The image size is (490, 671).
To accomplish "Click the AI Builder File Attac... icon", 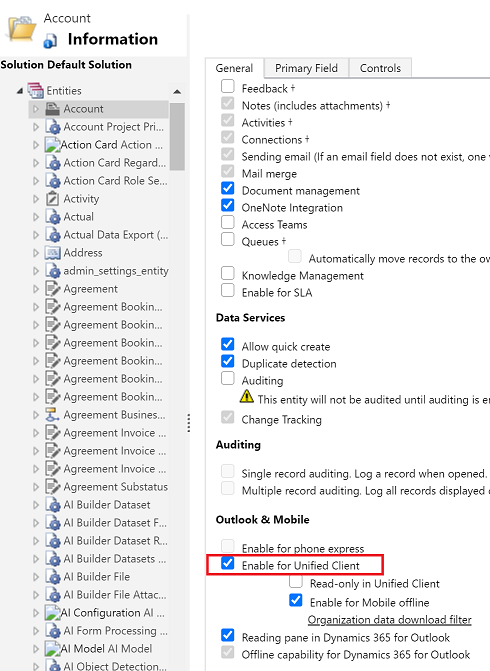I will [53, 595].
